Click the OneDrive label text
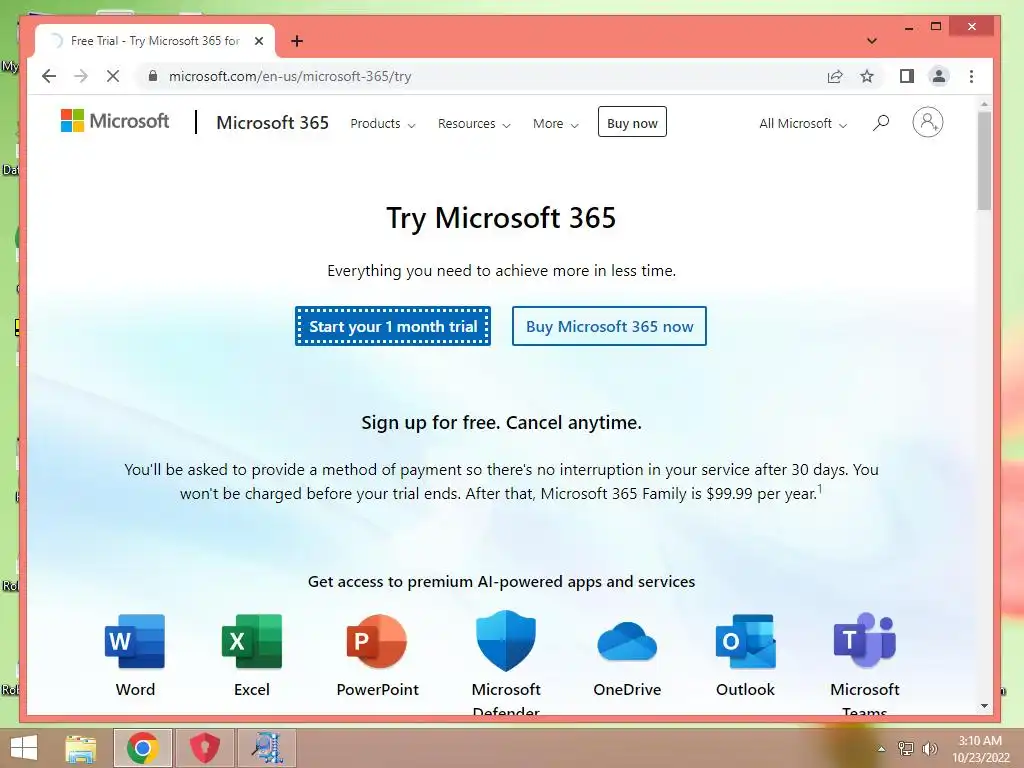The width and height of the screenshot is (1024, 768). click(x=627, y=690)
